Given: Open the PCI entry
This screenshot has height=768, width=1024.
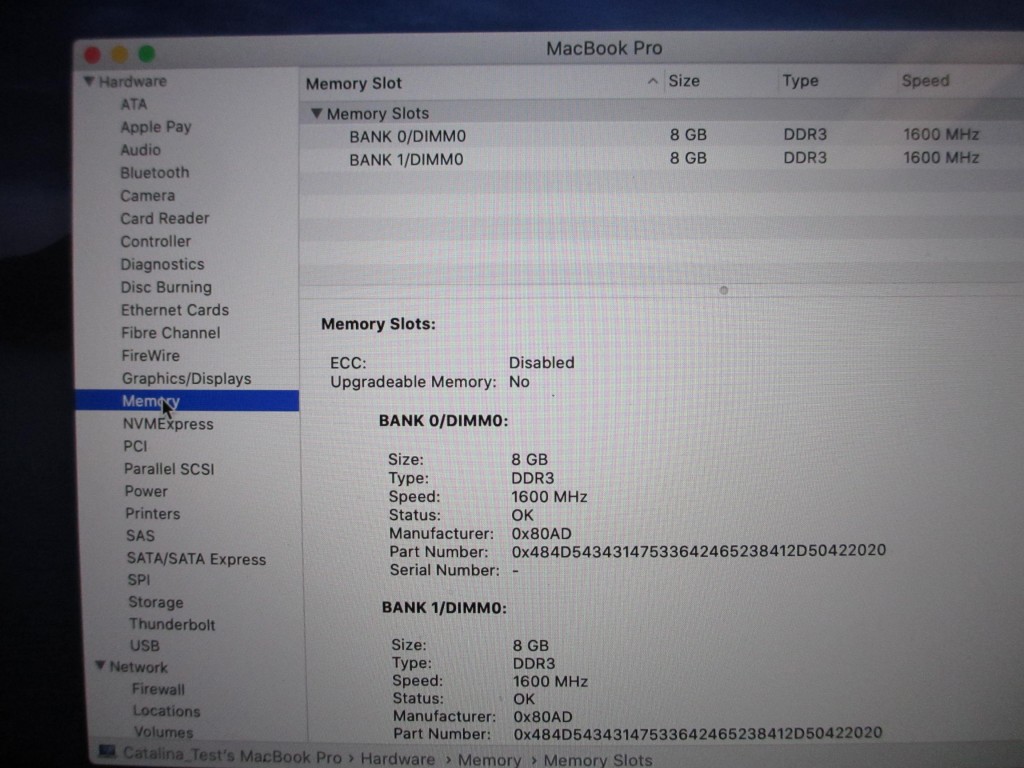Looking at the screenshot, I should 135,446.
